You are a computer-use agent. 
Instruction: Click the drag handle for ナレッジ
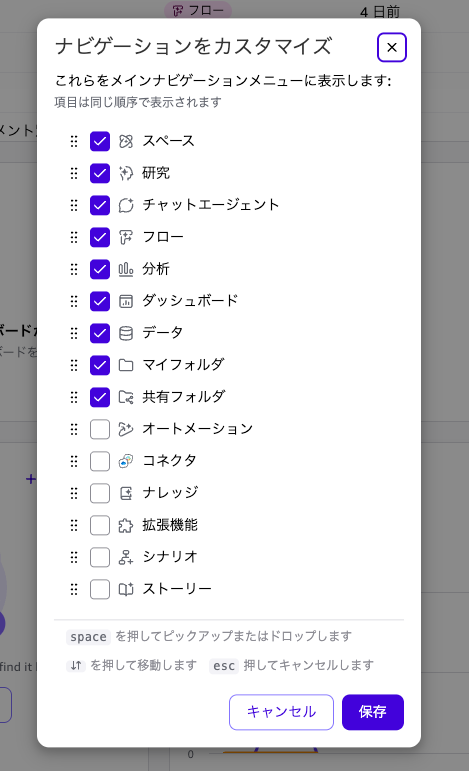[x=74, y=493]
